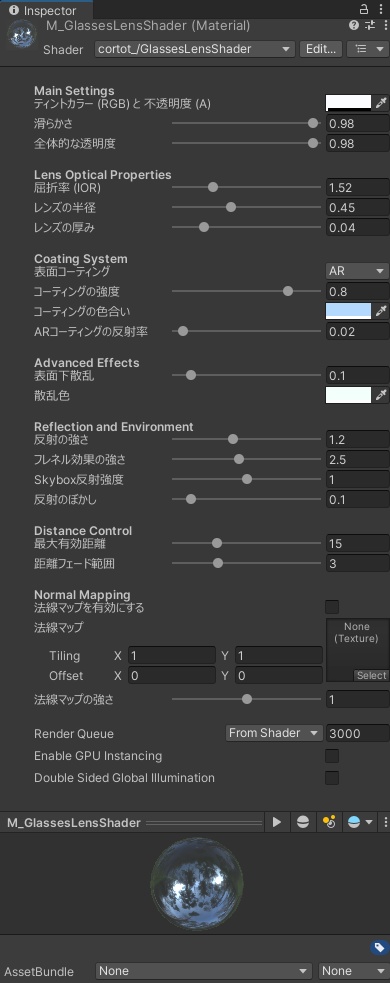Click the Tiling X input field
Image resolution: width=390 pixels, height=983 pixels.
click(x=172, y=656)
